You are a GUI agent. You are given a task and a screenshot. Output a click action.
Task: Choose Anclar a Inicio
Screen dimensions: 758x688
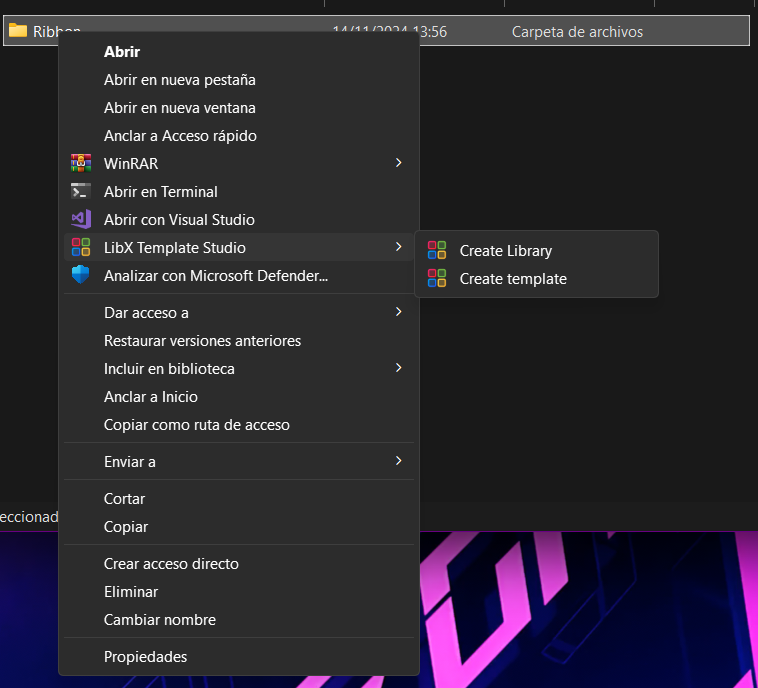239,397
